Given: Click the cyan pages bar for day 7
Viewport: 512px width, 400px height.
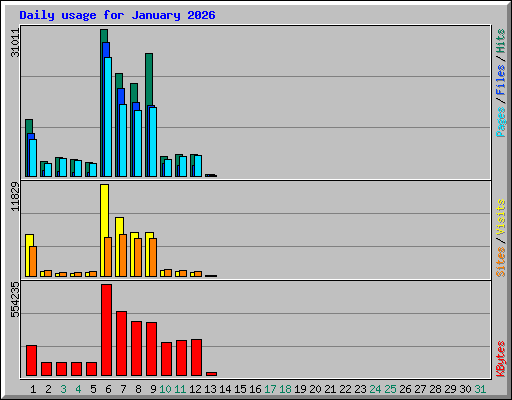Looking at the screenshot, I should pyautogui.click(x=123, y=140).
